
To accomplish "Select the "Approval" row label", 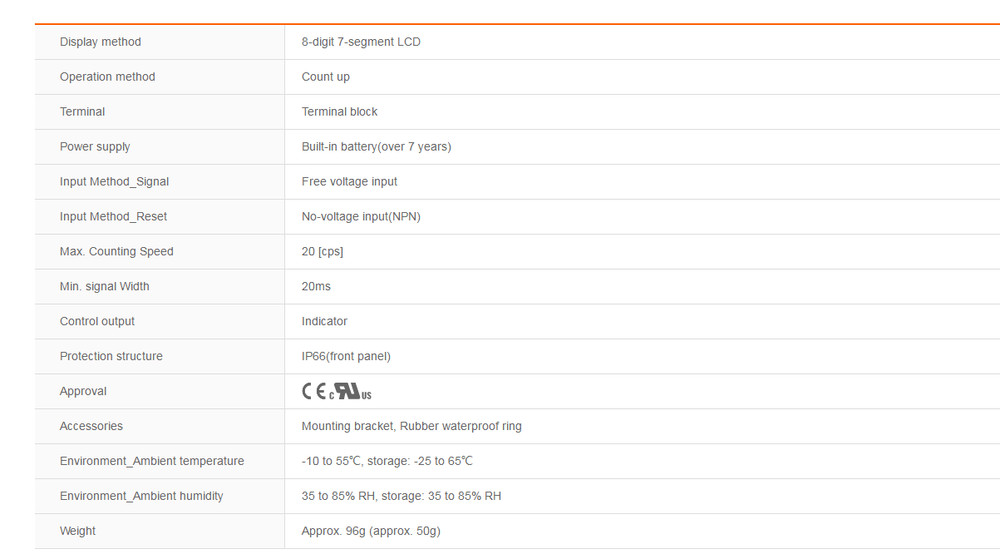I will click(83, 392).
